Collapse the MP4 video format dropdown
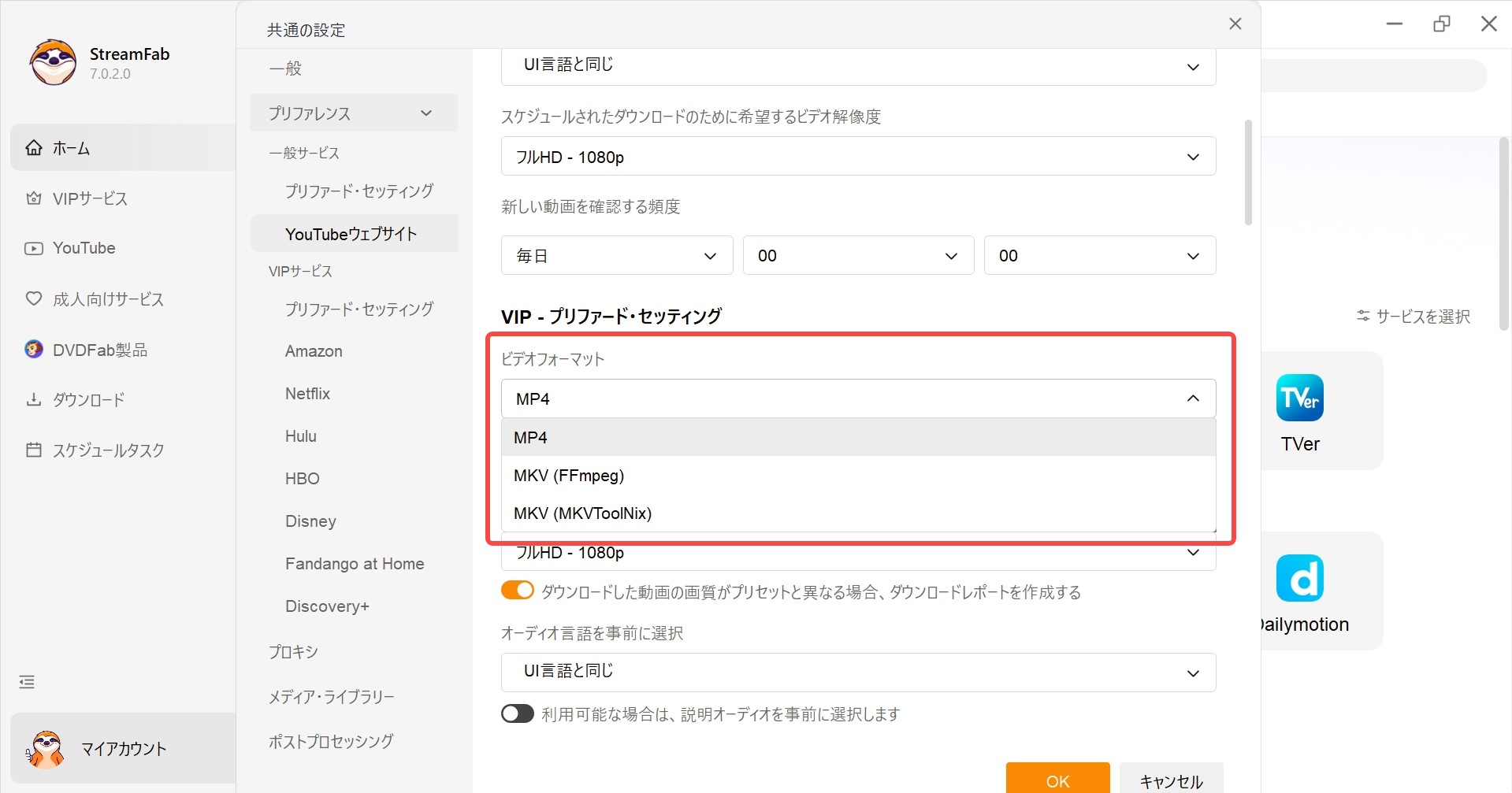Screen dimensions: 1512x793 [858, 398]
